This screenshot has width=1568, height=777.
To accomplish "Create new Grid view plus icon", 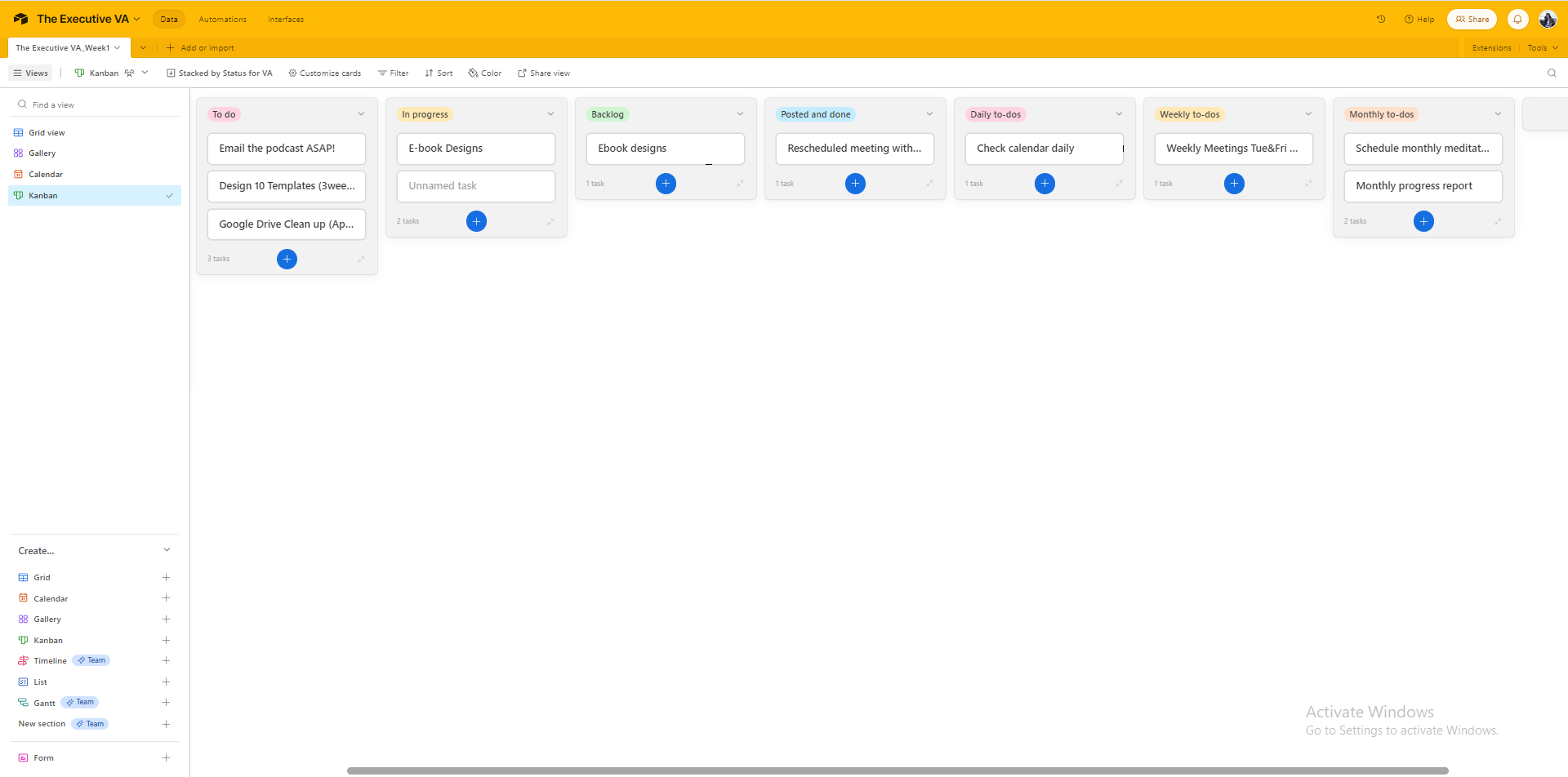I will pyautogui.click(x=166, y=577).
